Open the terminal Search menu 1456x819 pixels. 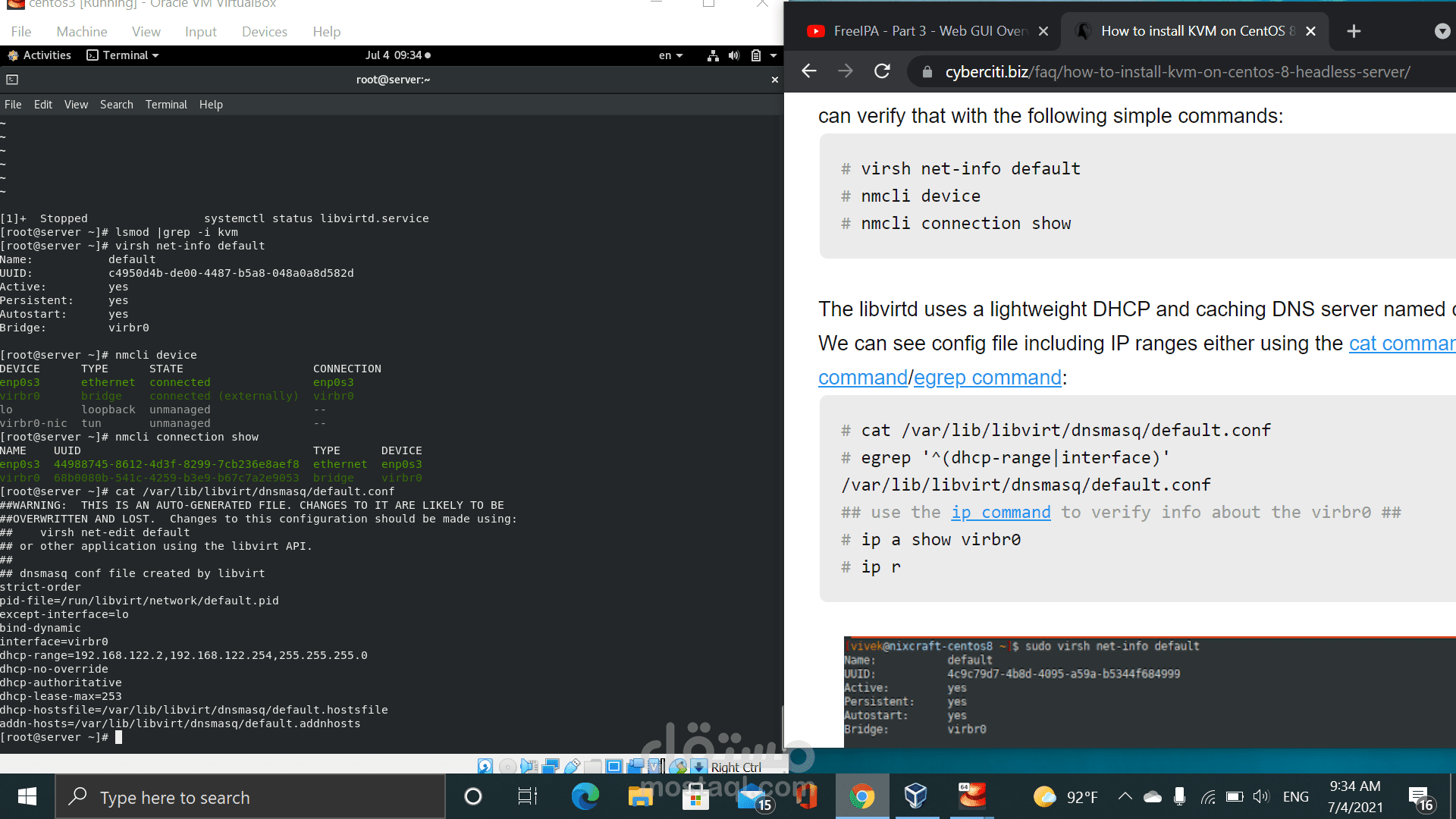pyautogui.click(x=117, y=105)
